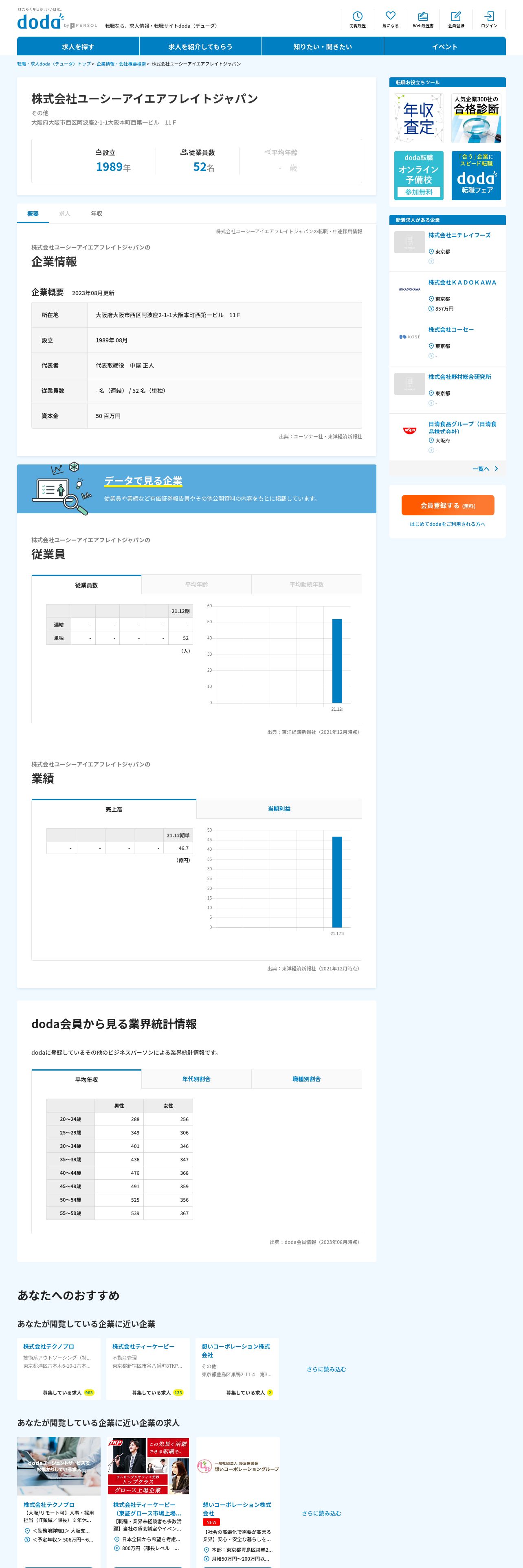523x1568 pixels.
Task: Click さらに読み込む beside job cards
Action: point(321,1513)
